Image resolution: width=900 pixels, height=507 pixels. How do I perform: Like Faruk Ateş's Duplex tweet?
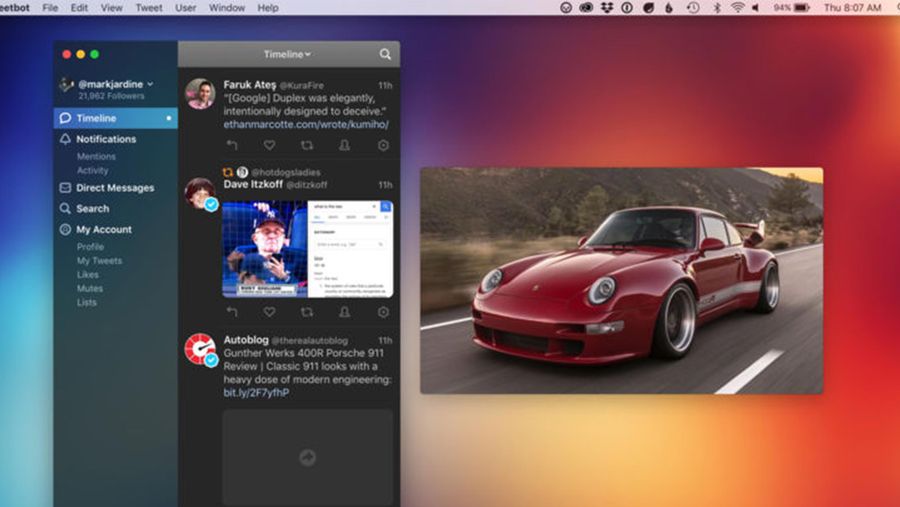pyautogui.click(x=269, y=145)
